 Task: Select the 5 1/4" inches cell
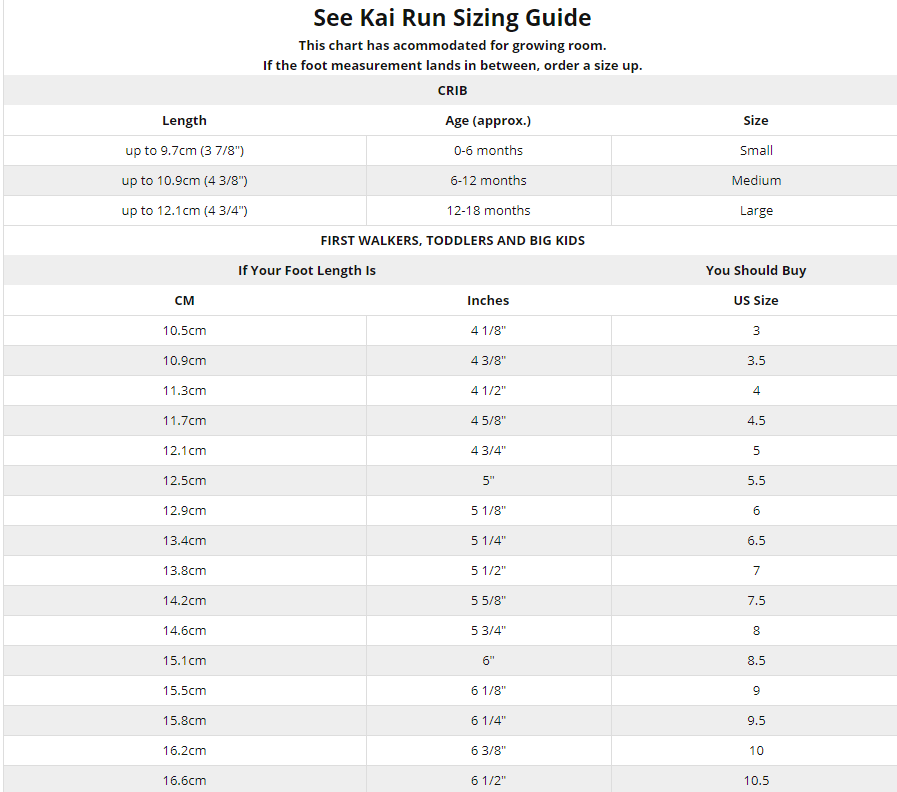click(488, 540)
